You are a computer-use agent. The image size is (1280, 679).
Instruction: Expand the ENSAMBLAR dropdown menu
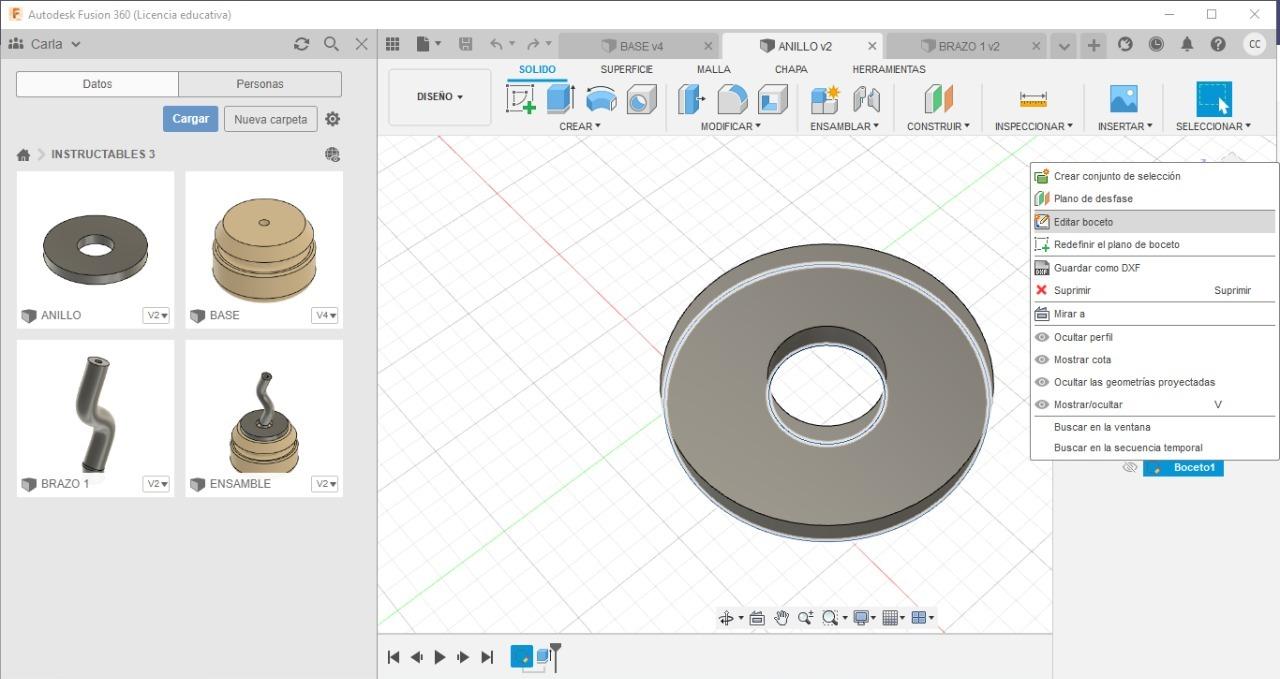[x=844, y=126]
